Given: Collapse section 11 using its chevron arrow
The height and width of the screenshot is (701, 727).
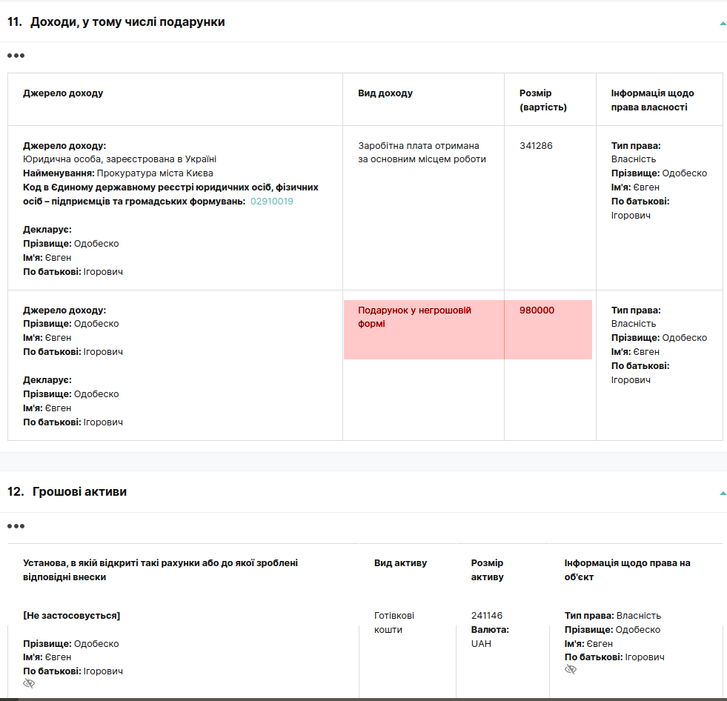Looking at the screenshot, I should click(722, 23).
